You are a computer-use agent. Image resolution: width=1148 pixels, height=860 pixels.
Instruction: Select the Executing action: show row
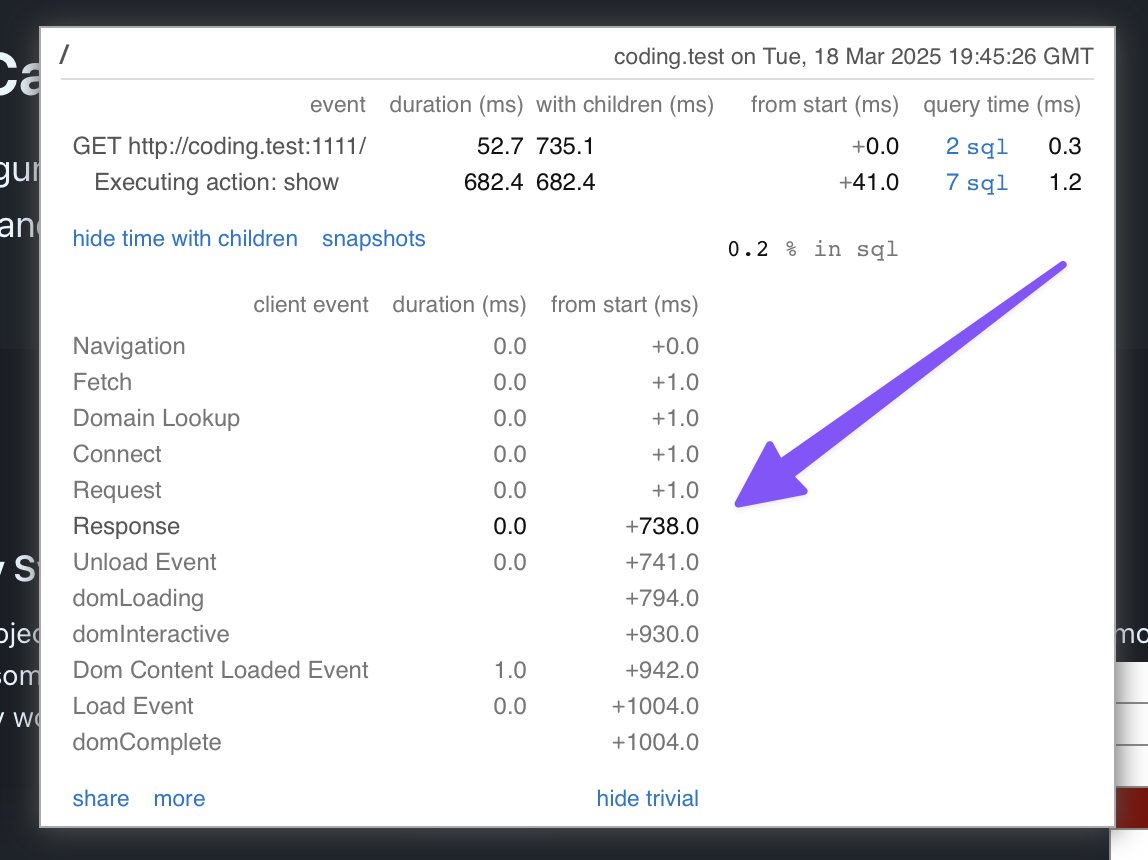coord(577,182)
